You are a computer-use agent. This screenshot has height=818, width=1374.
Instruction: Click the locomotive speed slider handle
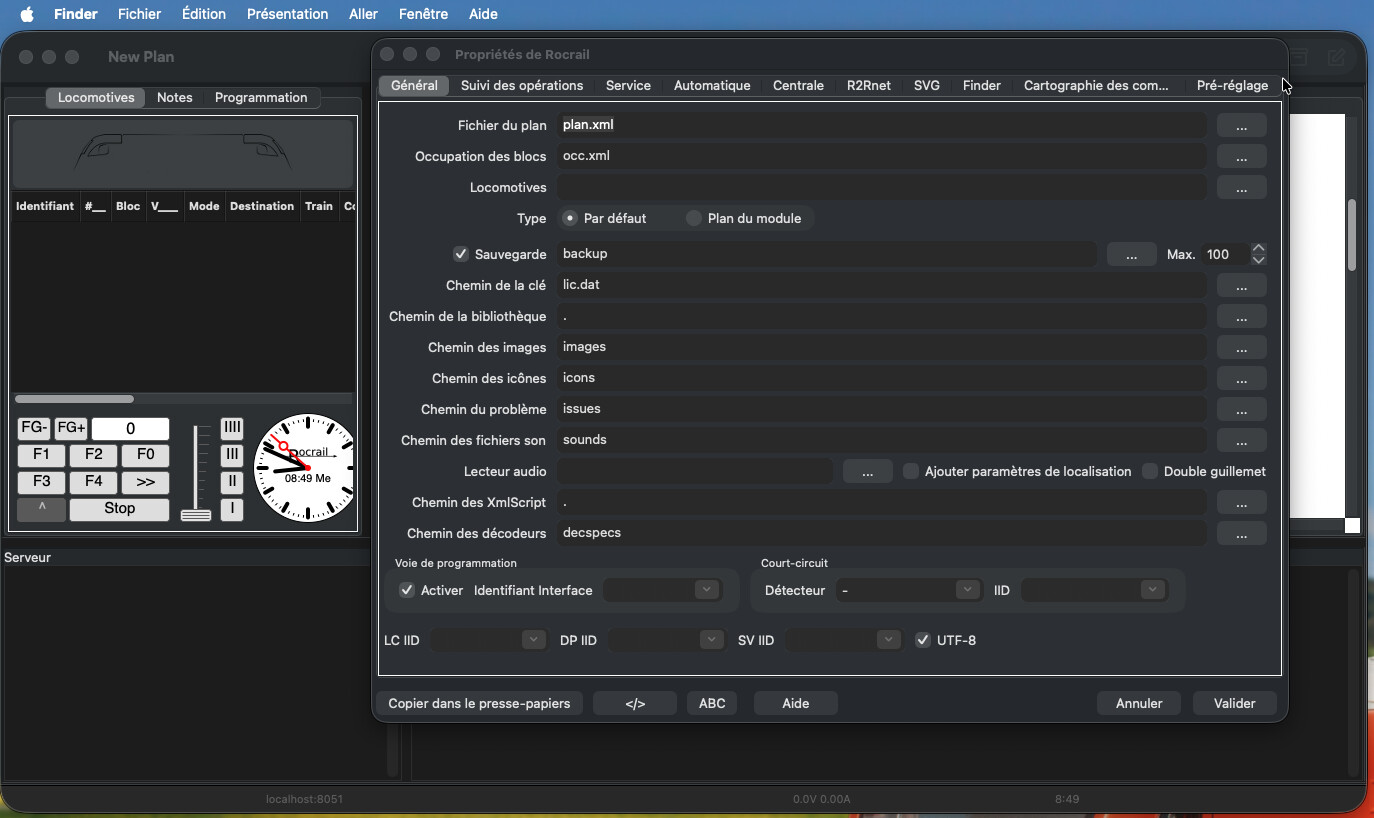[x=196, y=515]
